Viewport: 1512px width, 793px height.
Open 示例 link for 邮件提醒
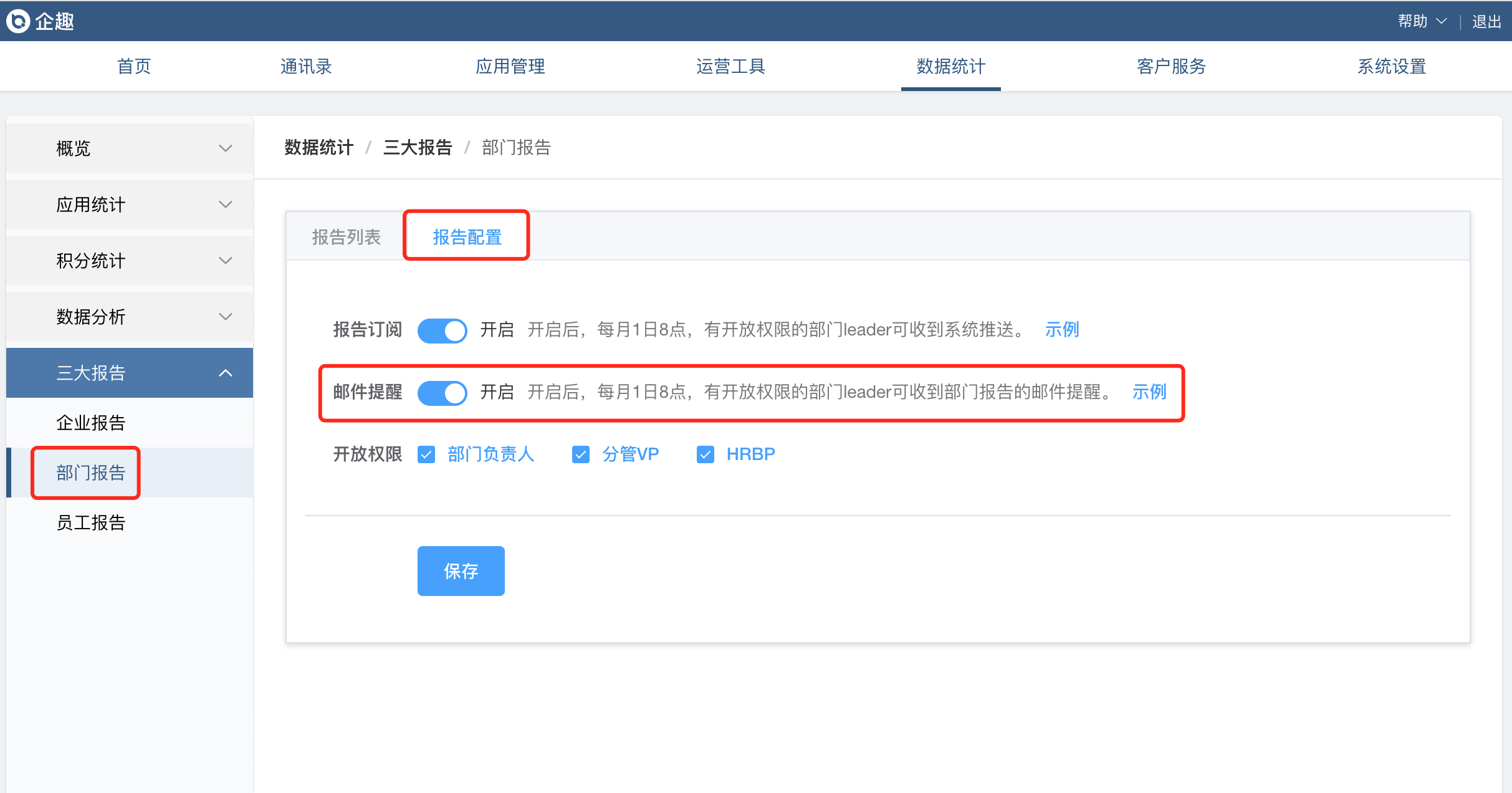click(x=1149, y=392)
